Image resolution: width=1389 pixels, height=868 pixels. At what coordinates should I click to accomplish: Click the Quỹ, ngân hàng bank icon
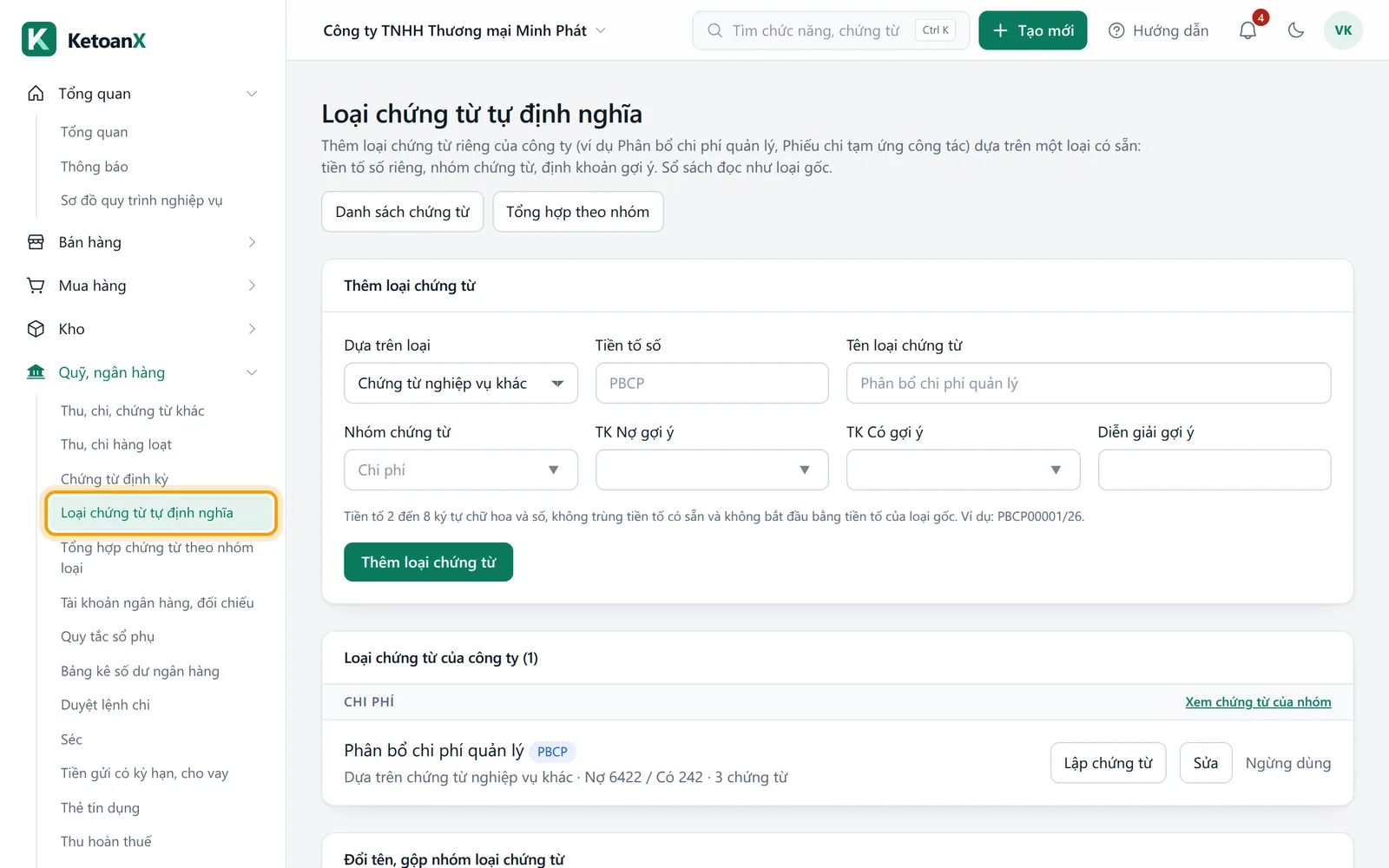click(36, 372)
